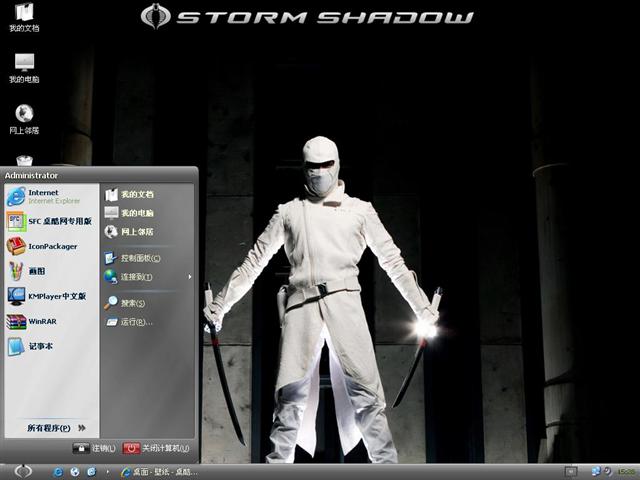Screen dimensions: 640x480
Task: Click the Start button on taskbar
Action: click(23, 471)
